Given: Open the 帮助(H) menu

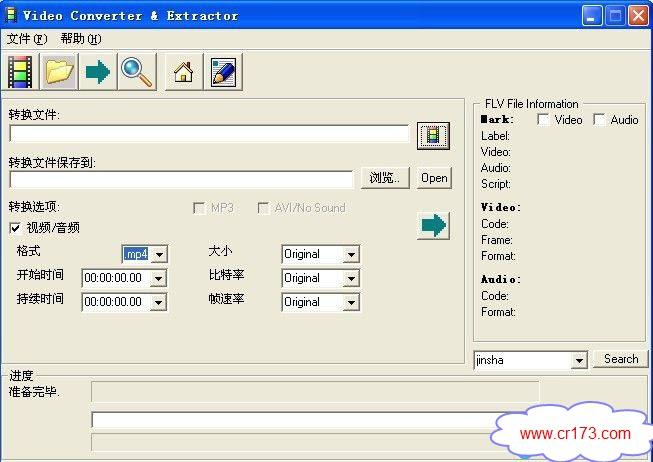Looking at the screenshot, I should [81, 39].
